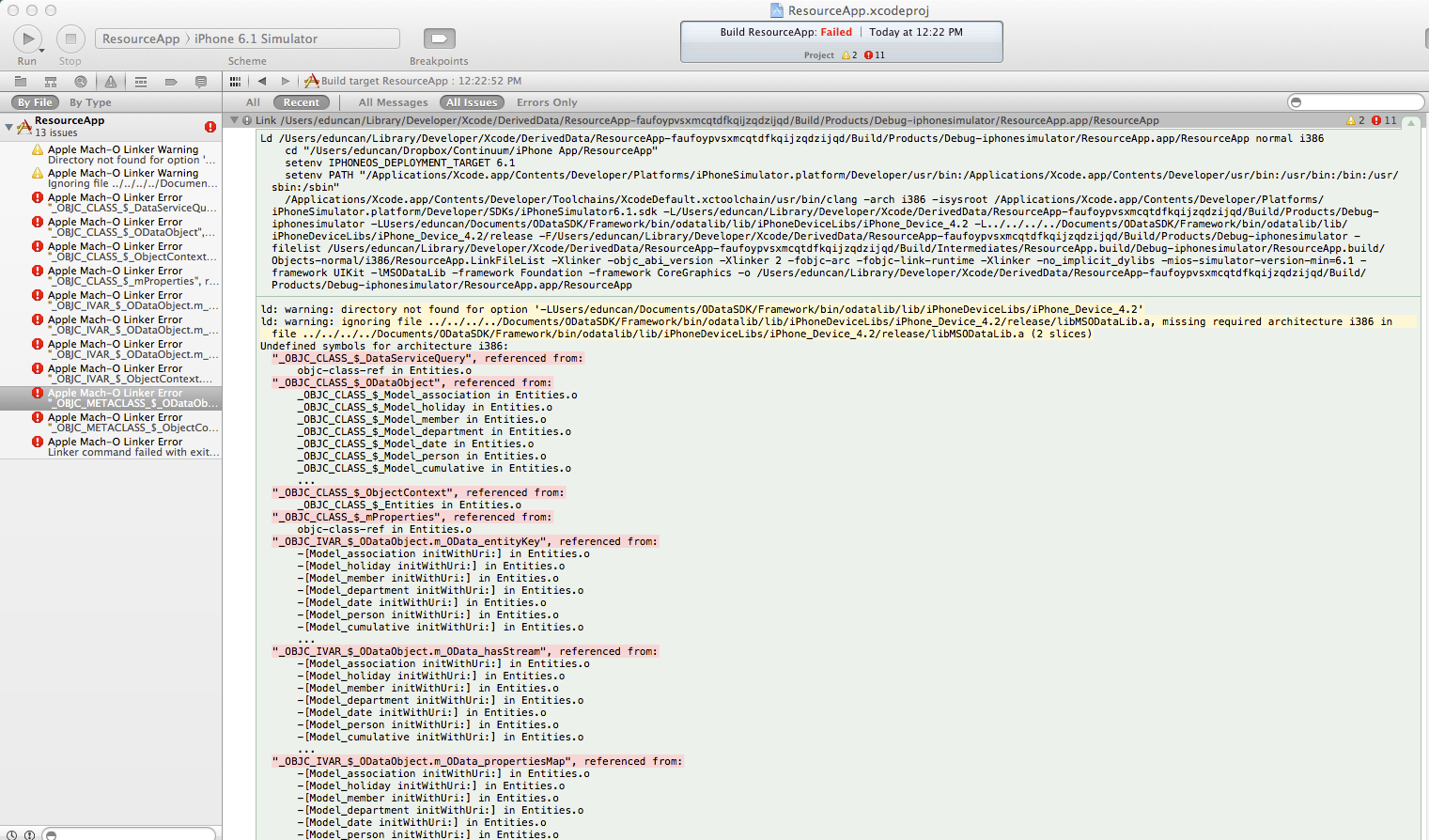Toggle errors-only filter in navigator bottom
This screenshot has width=1429, height=840.
pyautogui.click(x=29, y=834)
